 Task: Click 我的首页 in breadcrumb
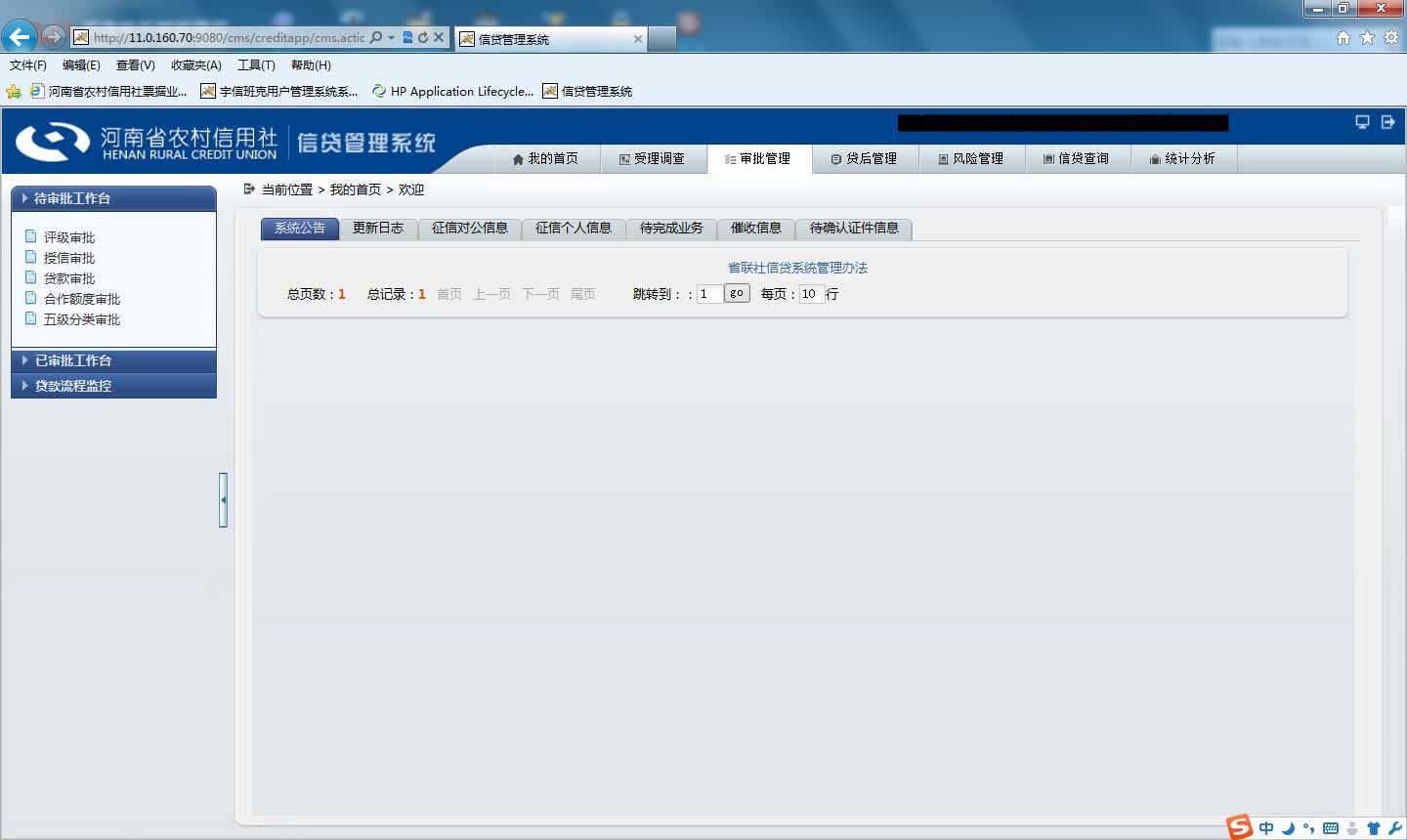(x=356, y=189)
